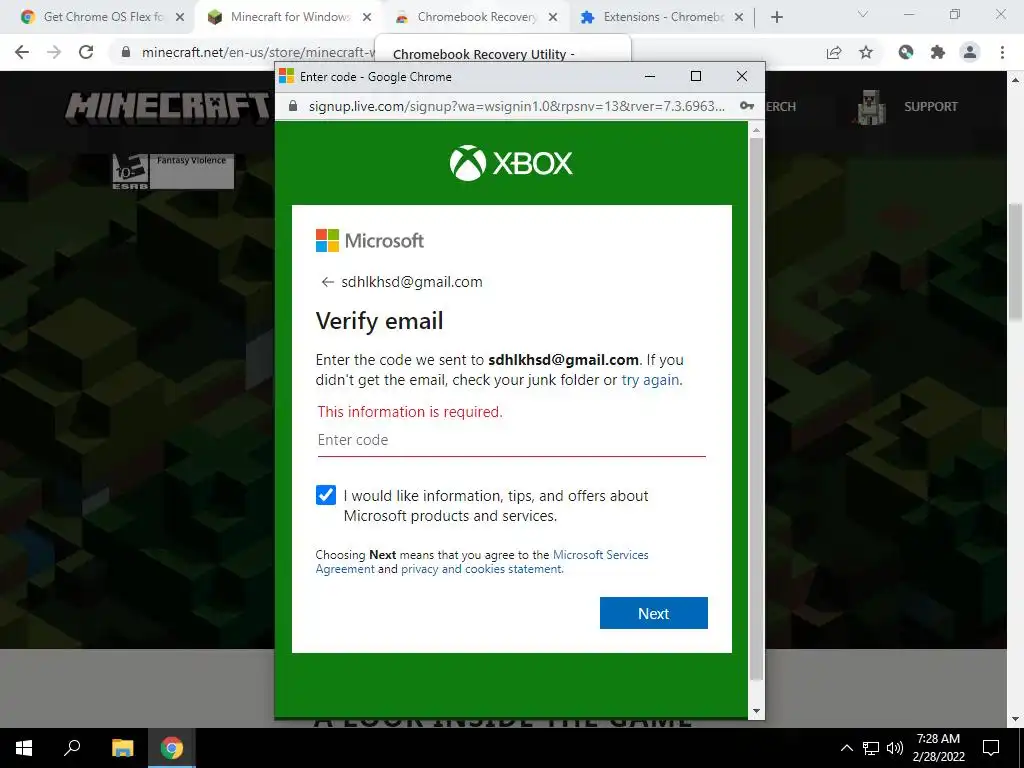This screenshot has height=768, width=1024.
Task: Focus the Enter code field
Action: click(x=511, y=440)
